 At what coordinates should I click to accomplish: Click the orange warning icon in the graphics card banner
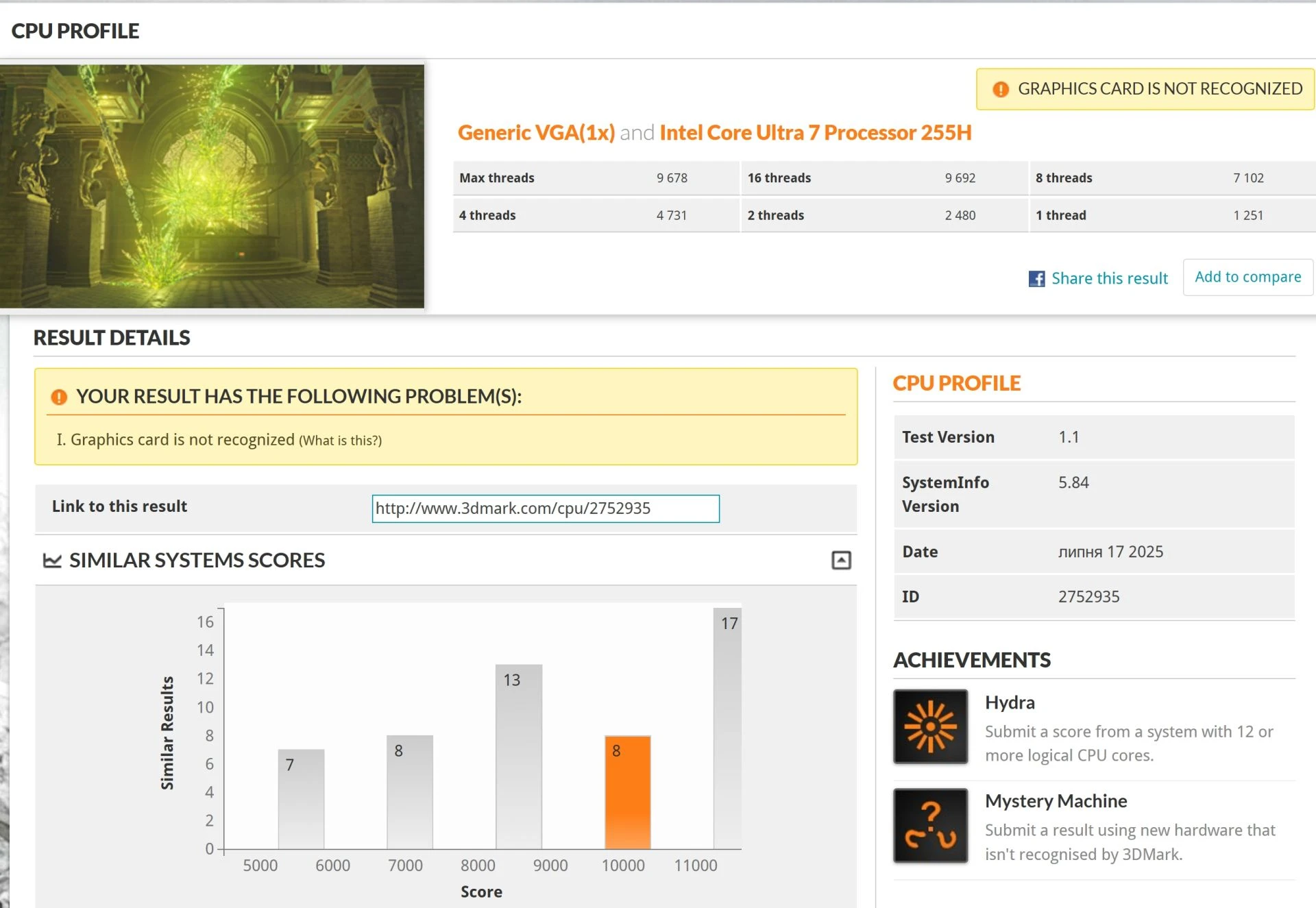(x=1001, y=89)
